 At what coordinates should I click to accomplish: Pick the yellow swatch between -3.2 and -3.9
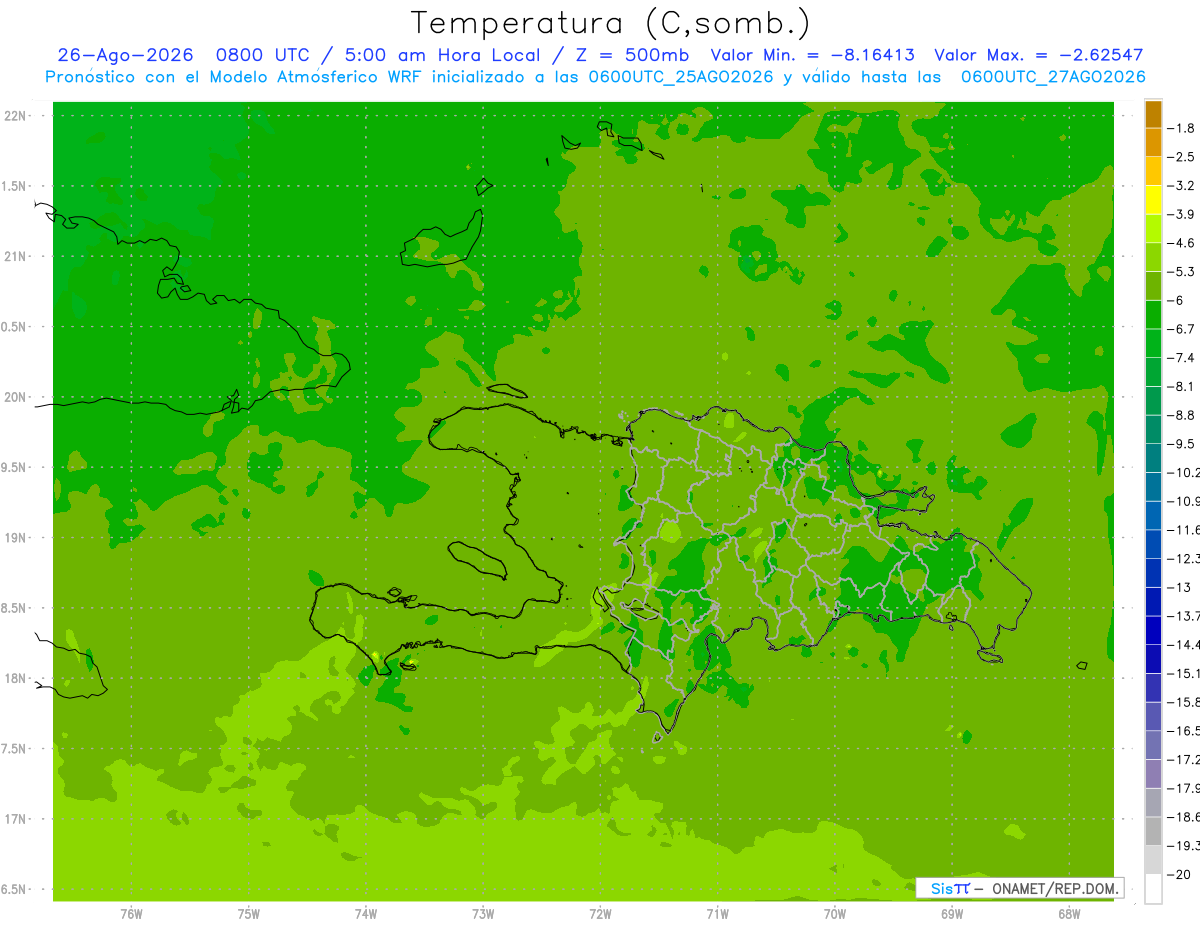(x=1153, y=200)
